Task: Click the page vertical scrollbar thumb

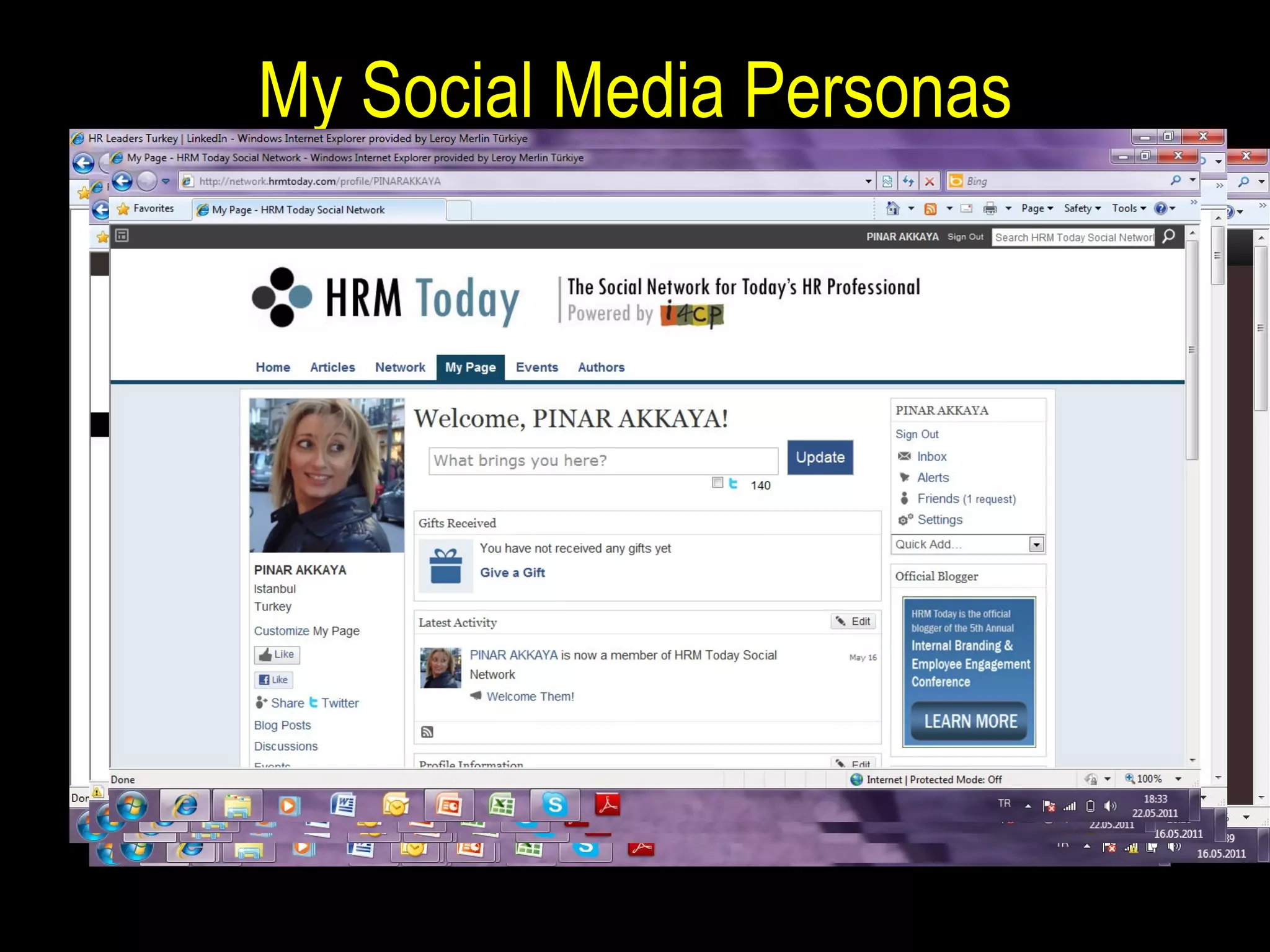Action: [x=1191, y=350]
